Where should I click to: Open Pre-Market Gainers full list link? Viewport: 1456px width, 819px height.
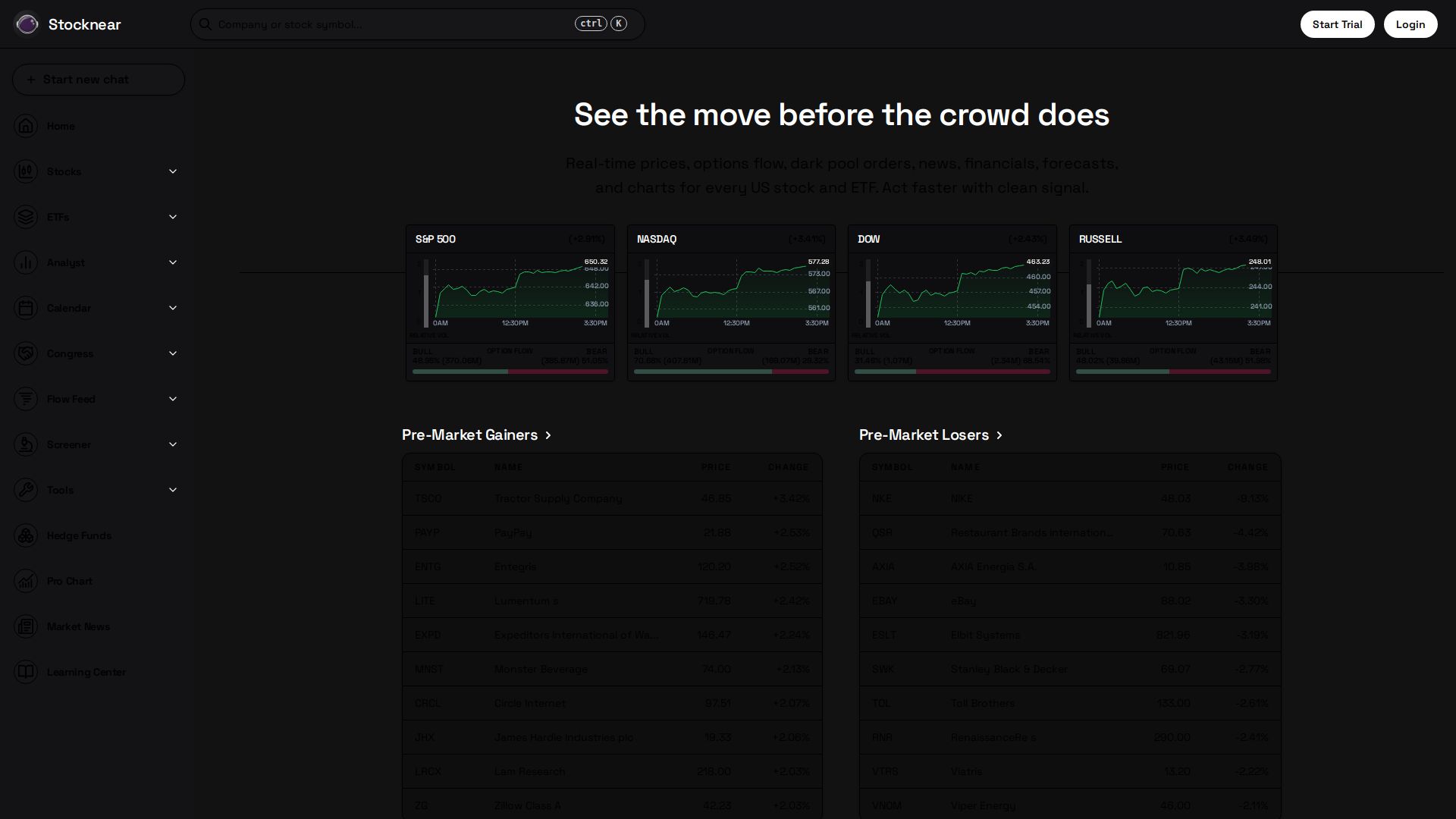476,435
